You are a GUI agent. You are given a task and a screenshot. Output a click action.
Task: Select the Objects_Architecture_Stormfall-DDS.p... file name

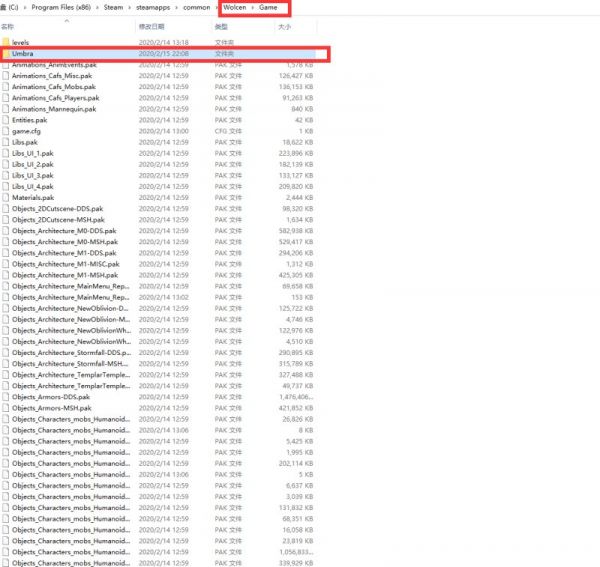[72, 353]
